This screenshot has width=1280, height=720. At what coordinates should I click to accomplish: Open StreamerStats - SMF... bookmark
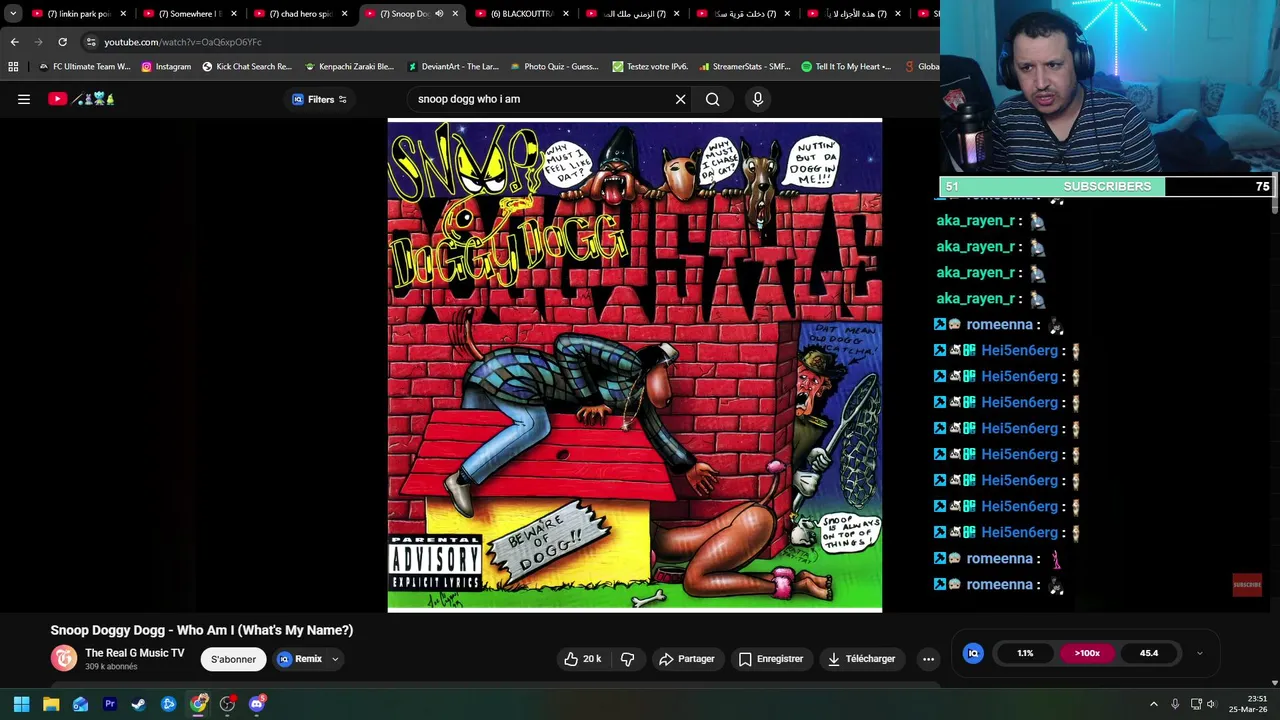coord(744,67)
